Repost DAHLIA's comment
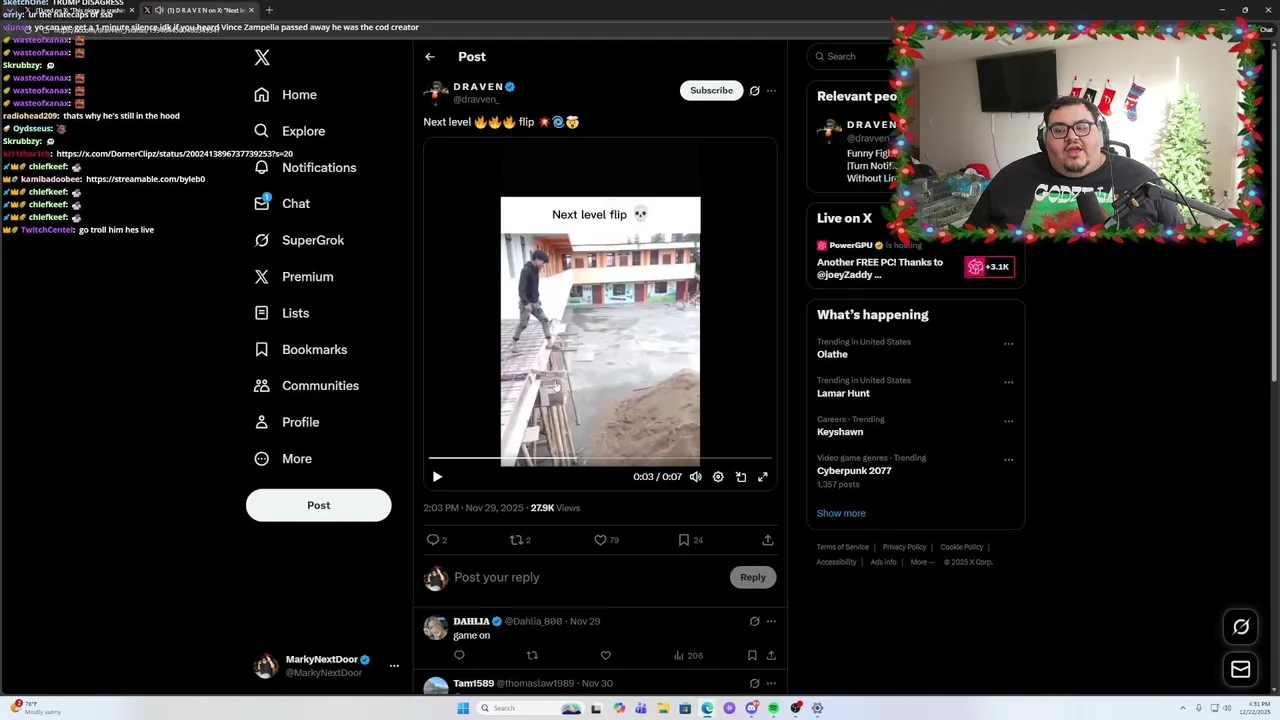The image size is (1280, 720). pyautogui.click(x=532, y=656)
